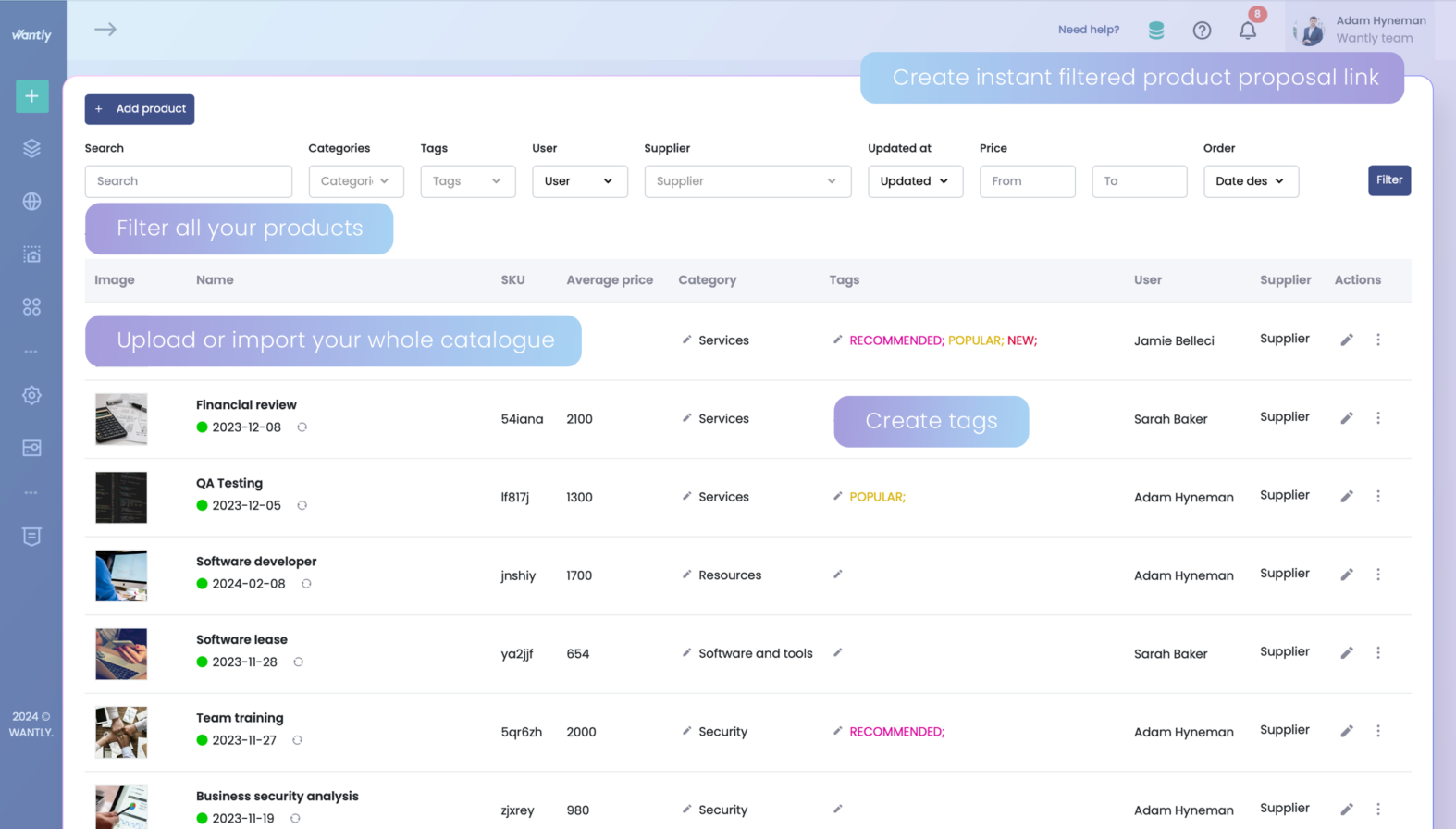Open the settings gear in sidebar
Image resolution: width=1456 pixels, height=829 pixels.
[32, 395]
